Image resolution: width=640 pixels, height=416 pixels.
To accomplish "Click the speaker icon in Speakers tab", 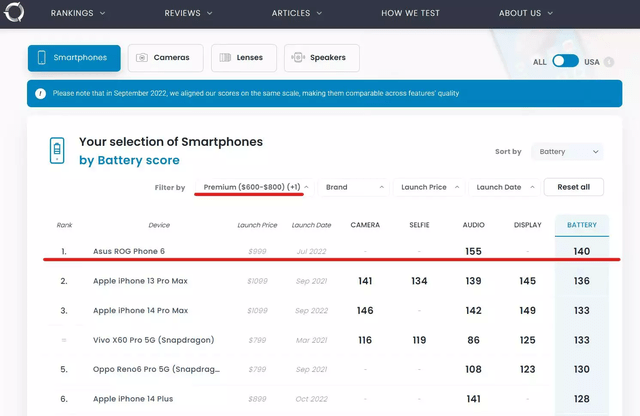I will (x=298, y=58).
